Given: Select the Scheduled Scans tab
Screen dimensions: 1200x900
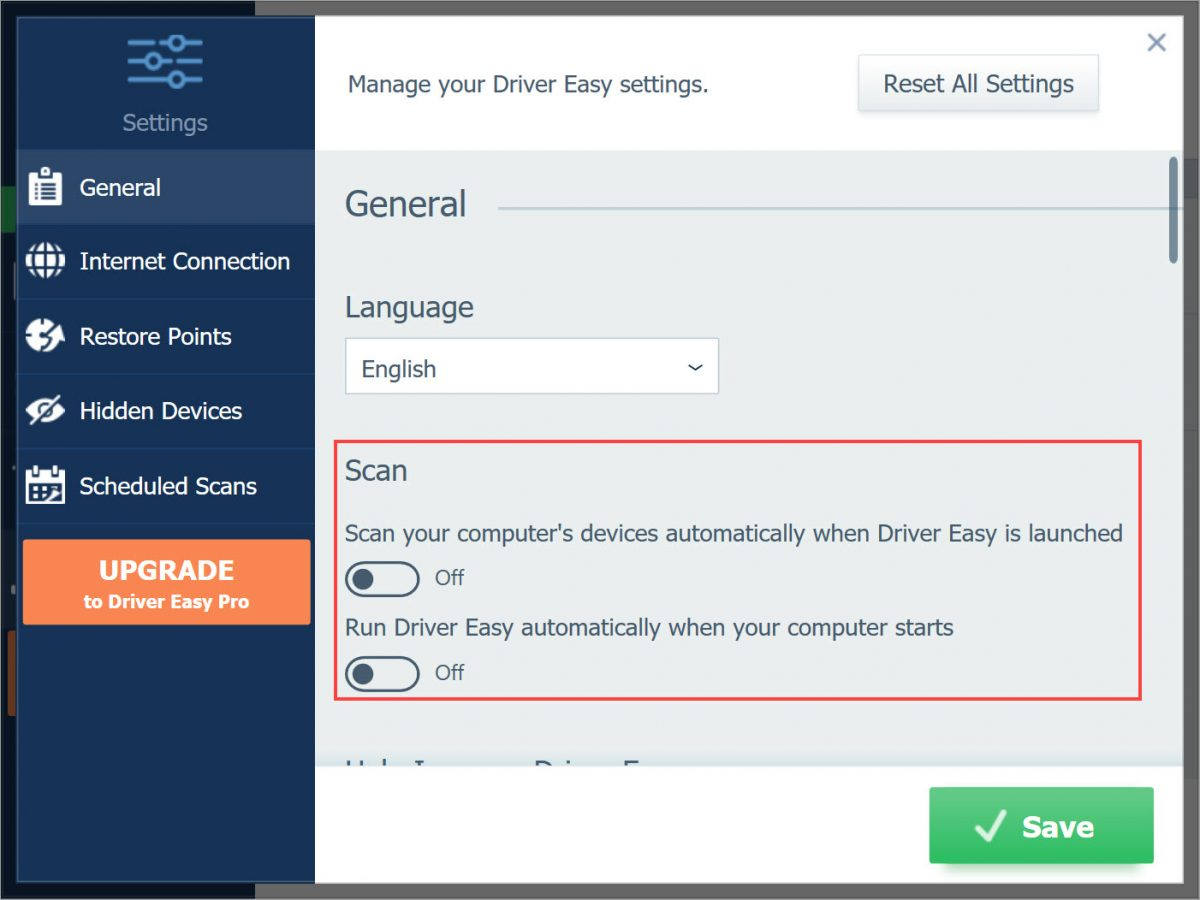Looking at the screenshot, I should pos(166,486).
